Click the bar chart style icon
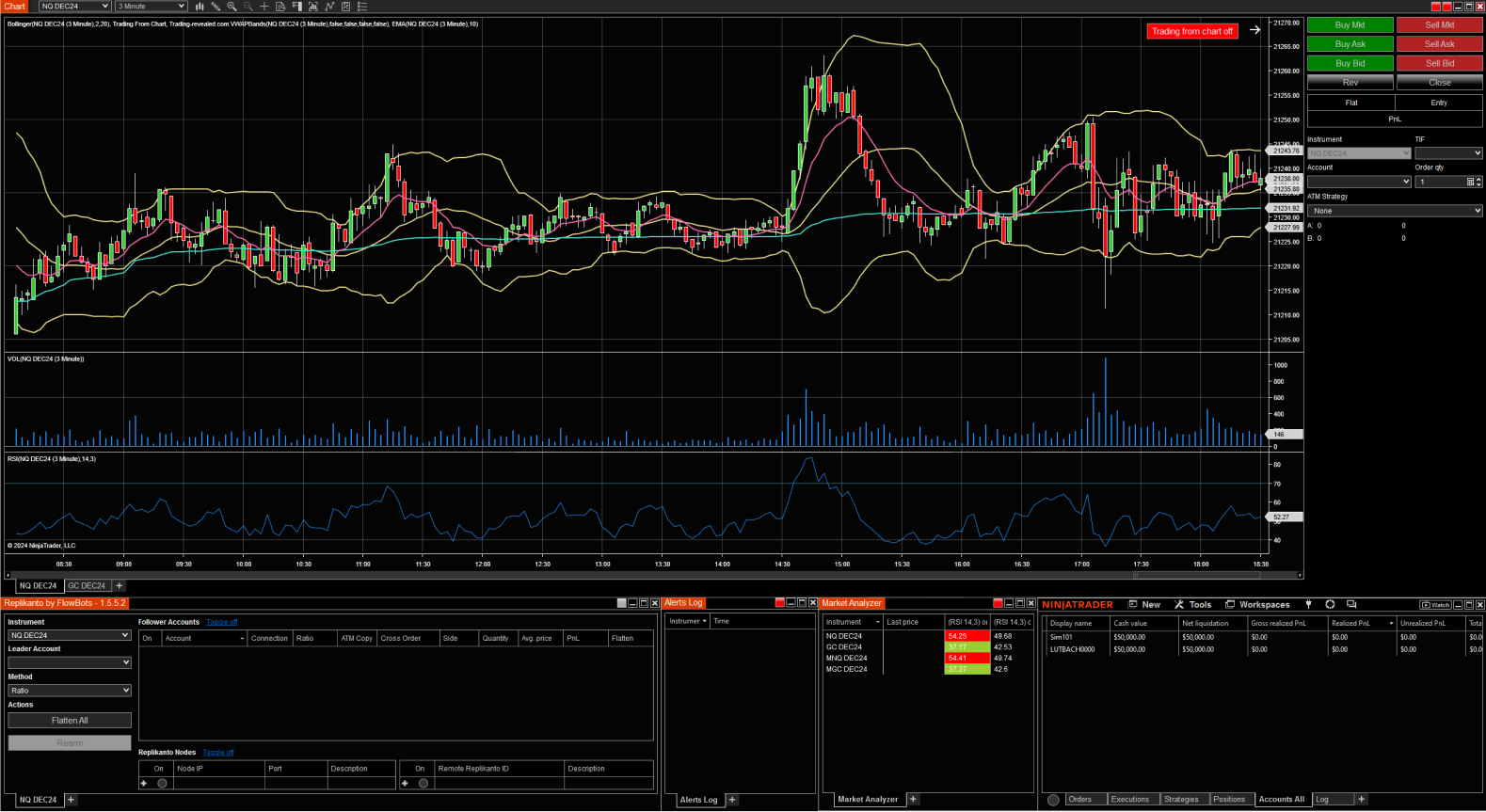Image resolution: width=1486 pixels, height=812 pixels. (x=200, y=7)
